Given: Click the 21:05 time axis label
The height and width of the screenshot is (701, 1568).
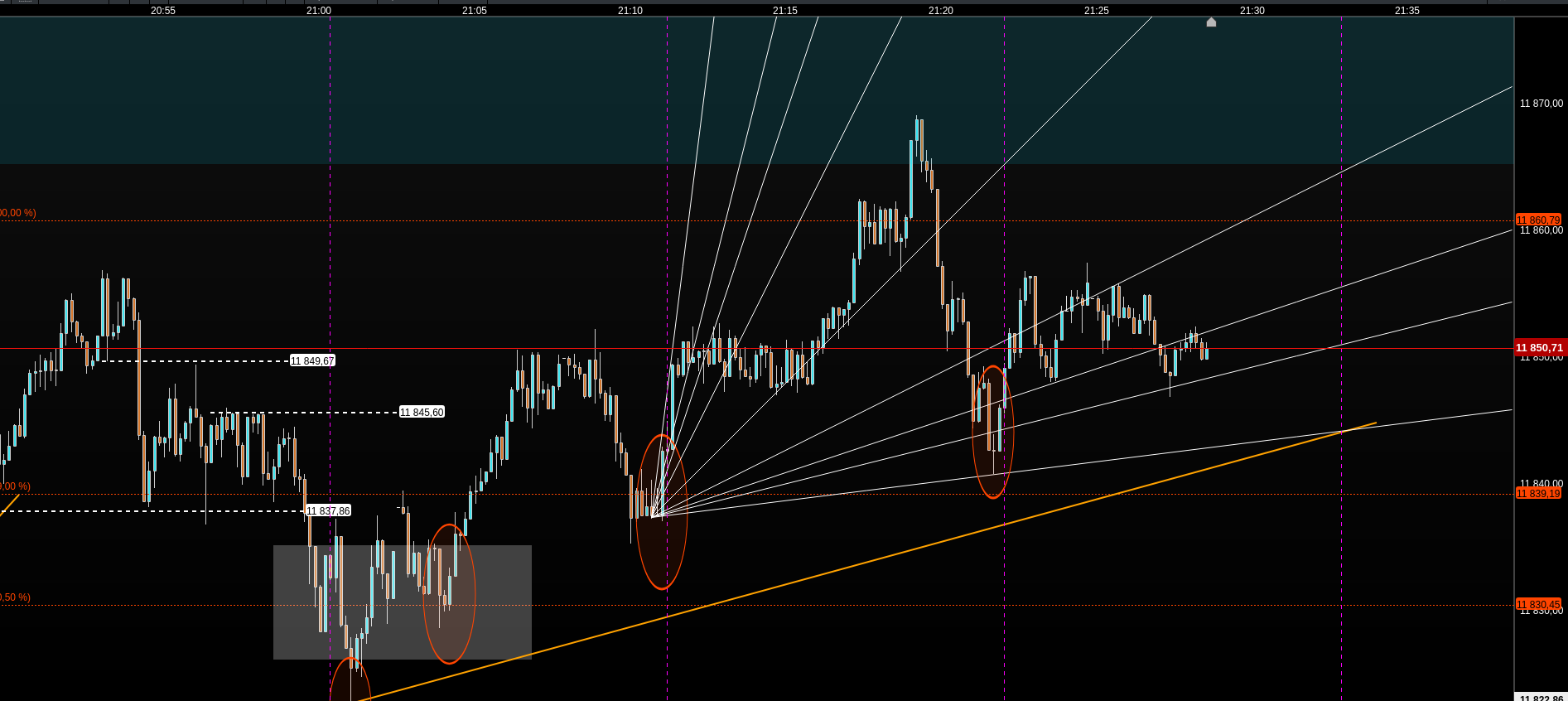Looking at the screenshot, I should click(x=475, y=11).
